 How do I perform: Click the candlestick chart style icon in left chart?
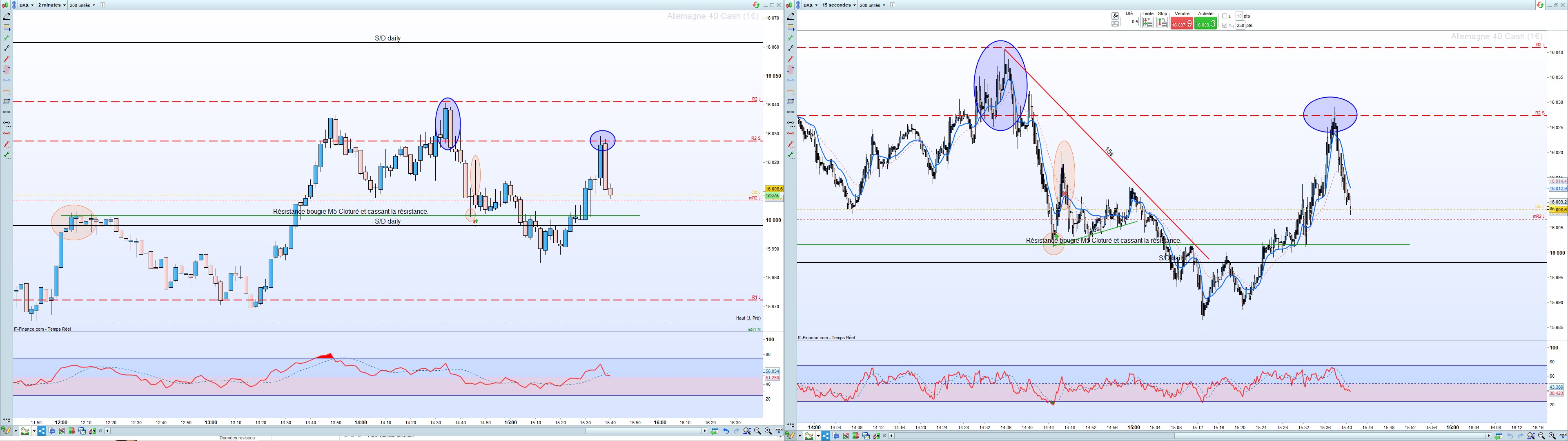pos(5,5)
